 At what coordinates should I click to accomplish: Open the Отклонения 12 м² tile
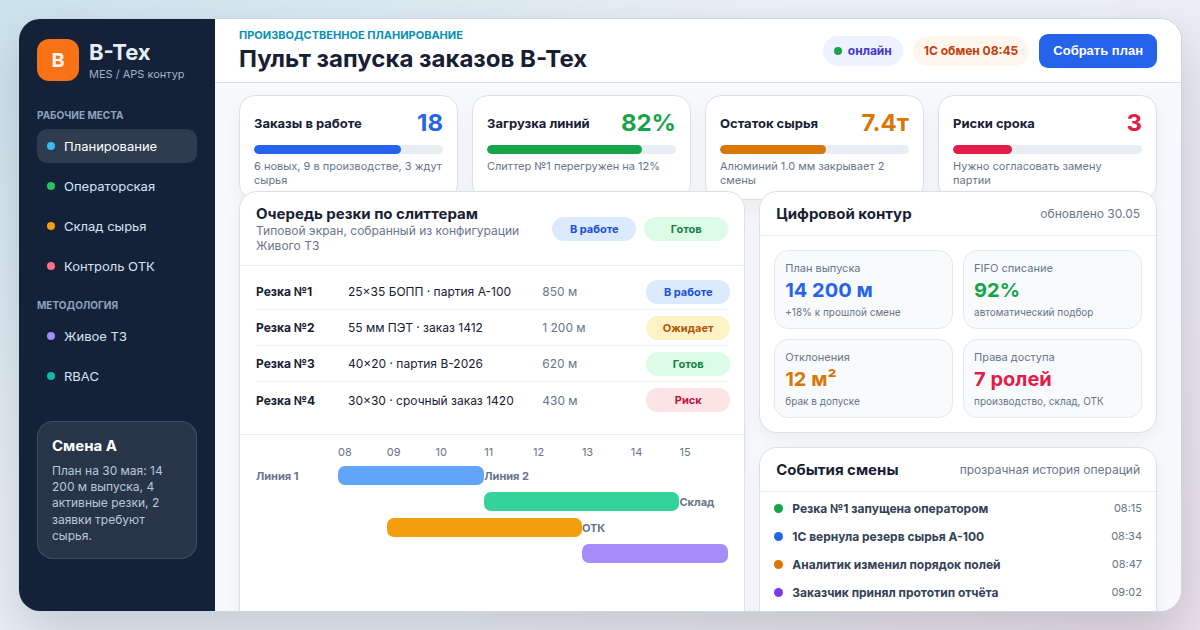[x=864, y=379]
